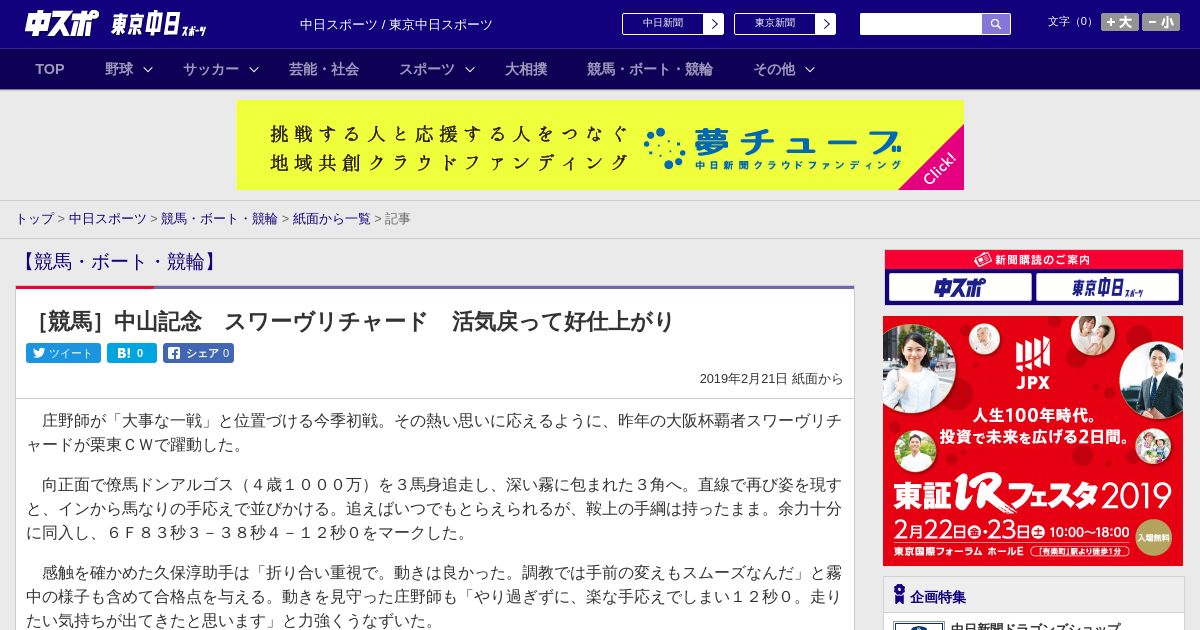Image resolution: width=1200 pixels, height=630 pixels.
Task: Open the 中日新聞 link button
Action: click(662, 24)
